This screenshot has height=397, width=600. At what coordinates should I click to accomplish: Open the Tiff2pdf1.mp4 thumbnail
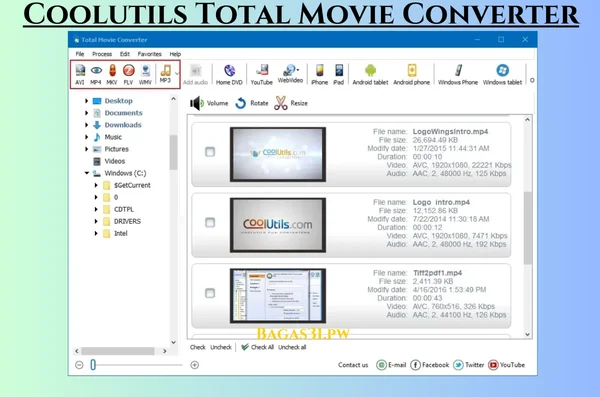[278, 296]
